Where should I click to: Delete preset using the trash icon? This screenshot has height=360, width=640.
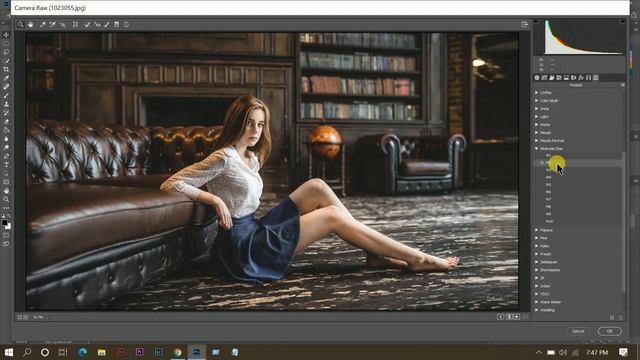pyautogui.click(x=621, y=317)
